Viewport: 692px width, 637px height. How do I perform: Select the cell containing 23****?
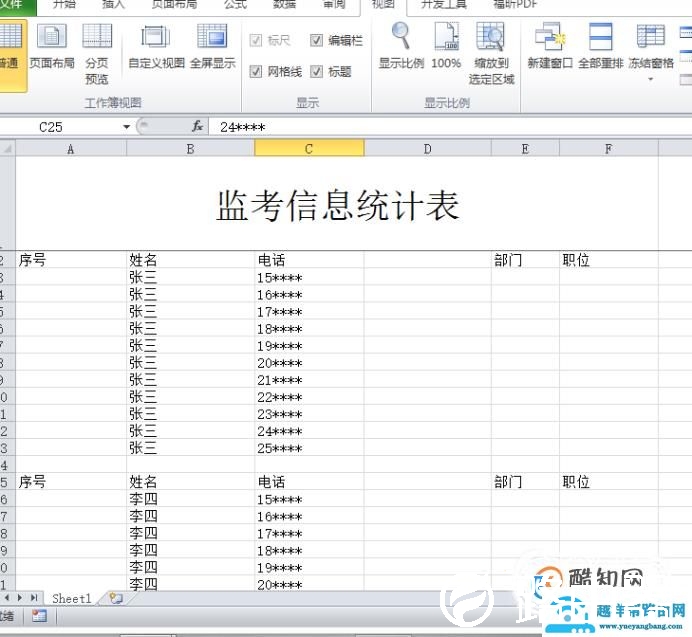[x=309, y=414]
